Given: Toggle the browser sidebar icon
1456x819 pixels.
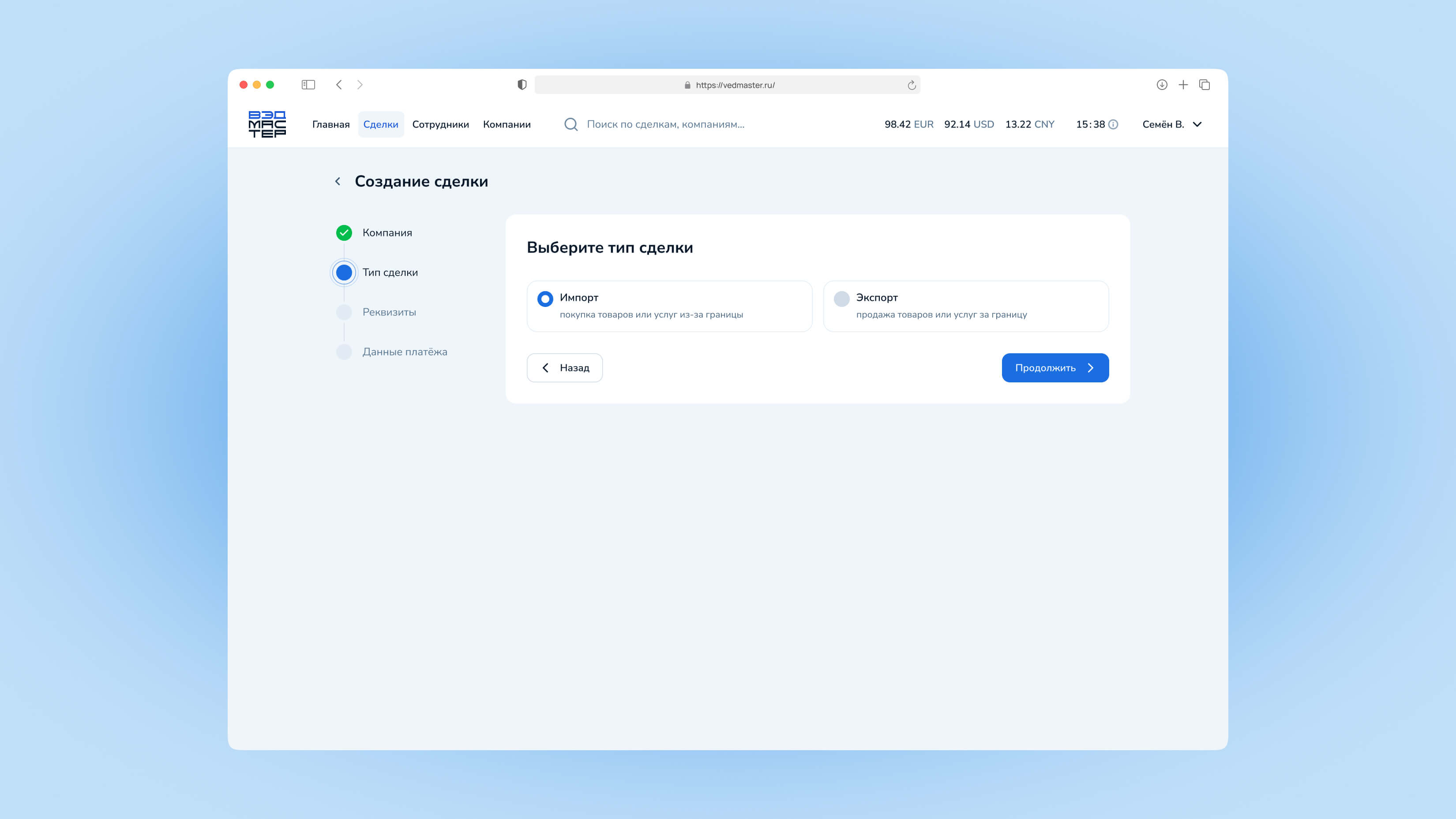Looking at the screenshot, I should [308, 85].
